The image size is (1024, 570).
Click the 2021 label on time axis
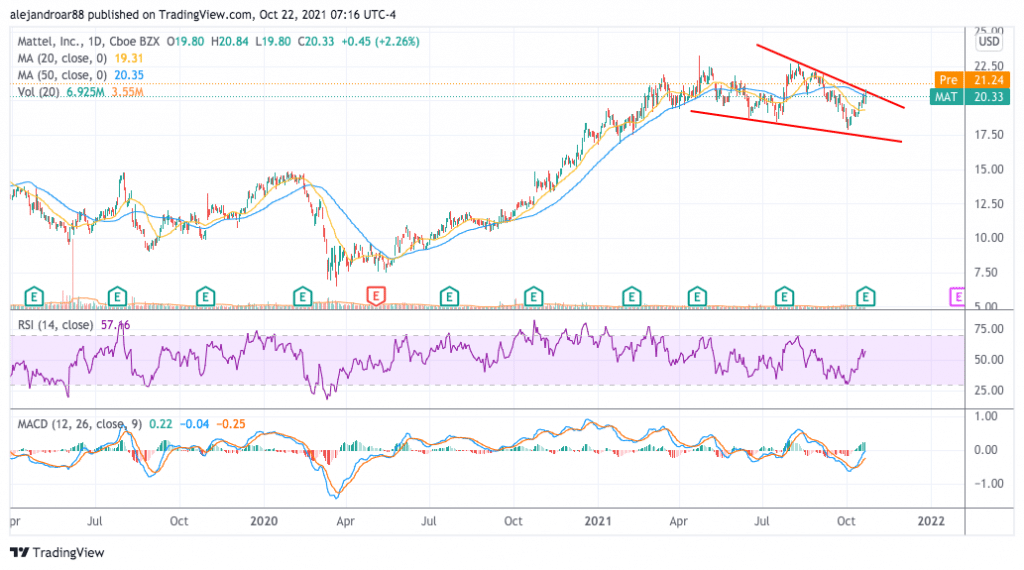coord(598,520)
